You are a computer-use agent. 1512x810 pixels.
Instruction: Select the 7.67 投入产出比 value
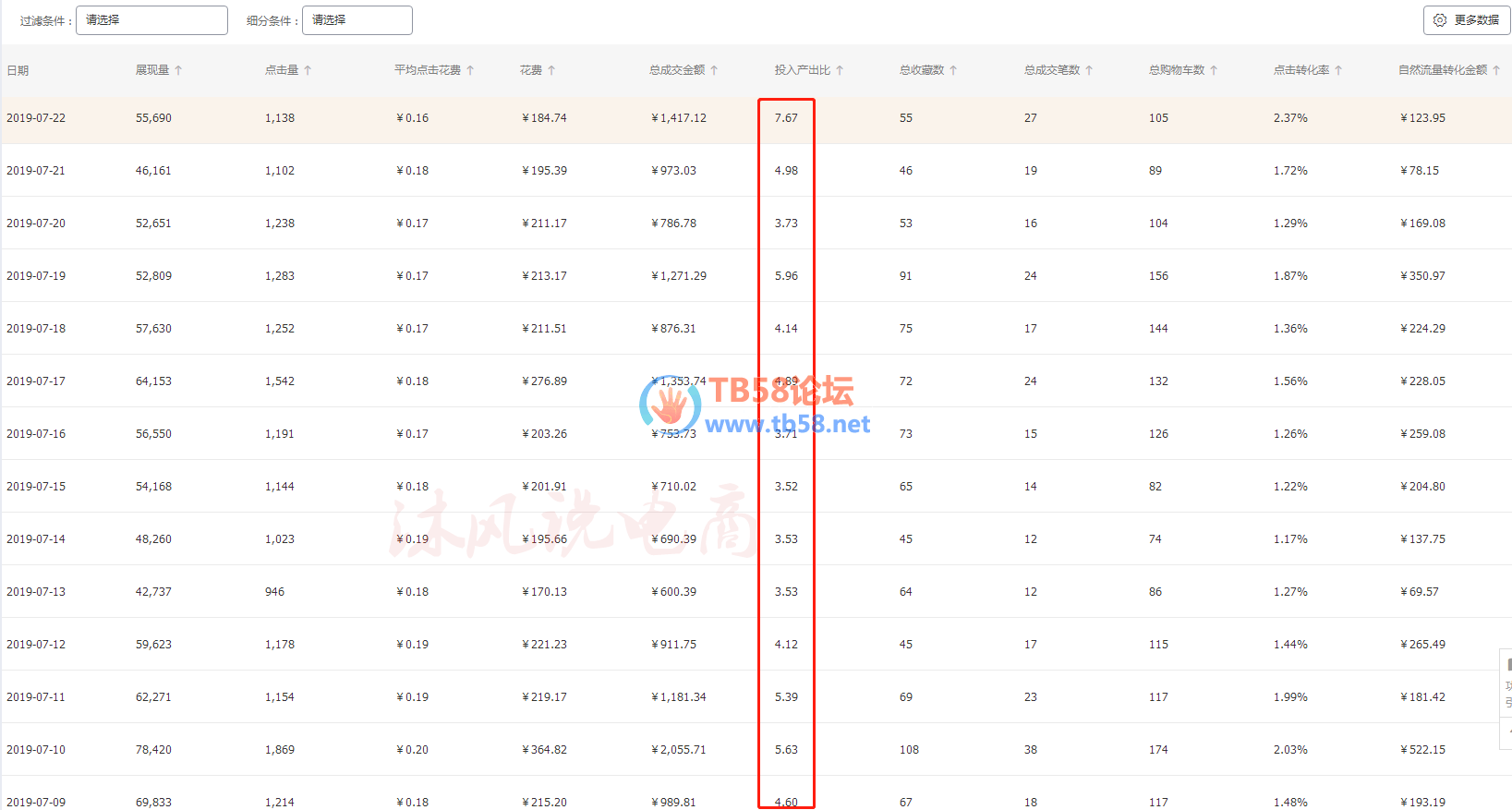[x=786, y=118]
